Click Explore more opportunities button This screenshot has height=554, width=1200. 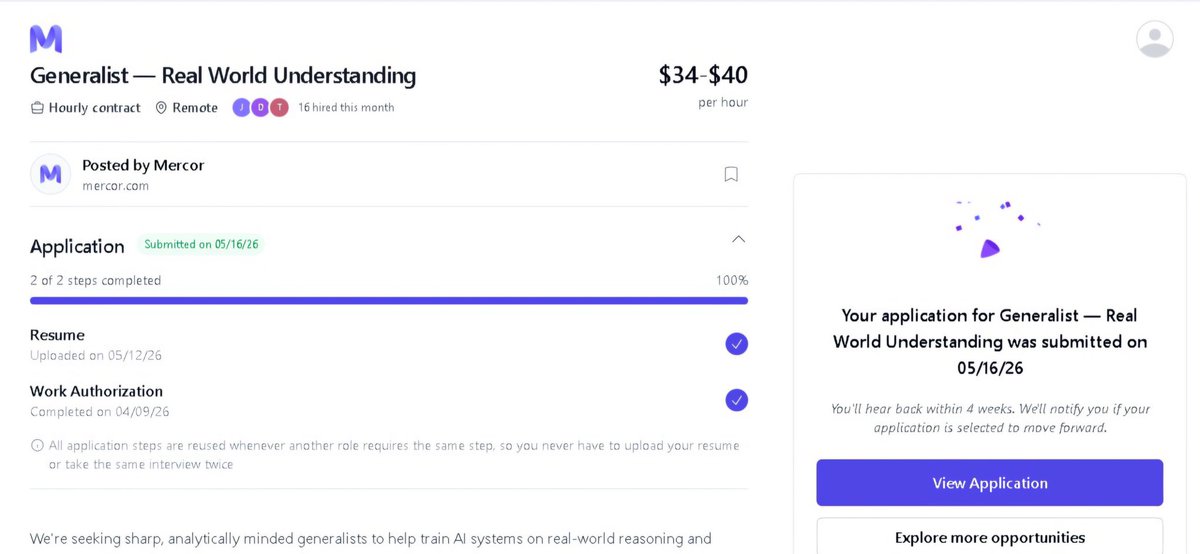[x=990, y=537]
